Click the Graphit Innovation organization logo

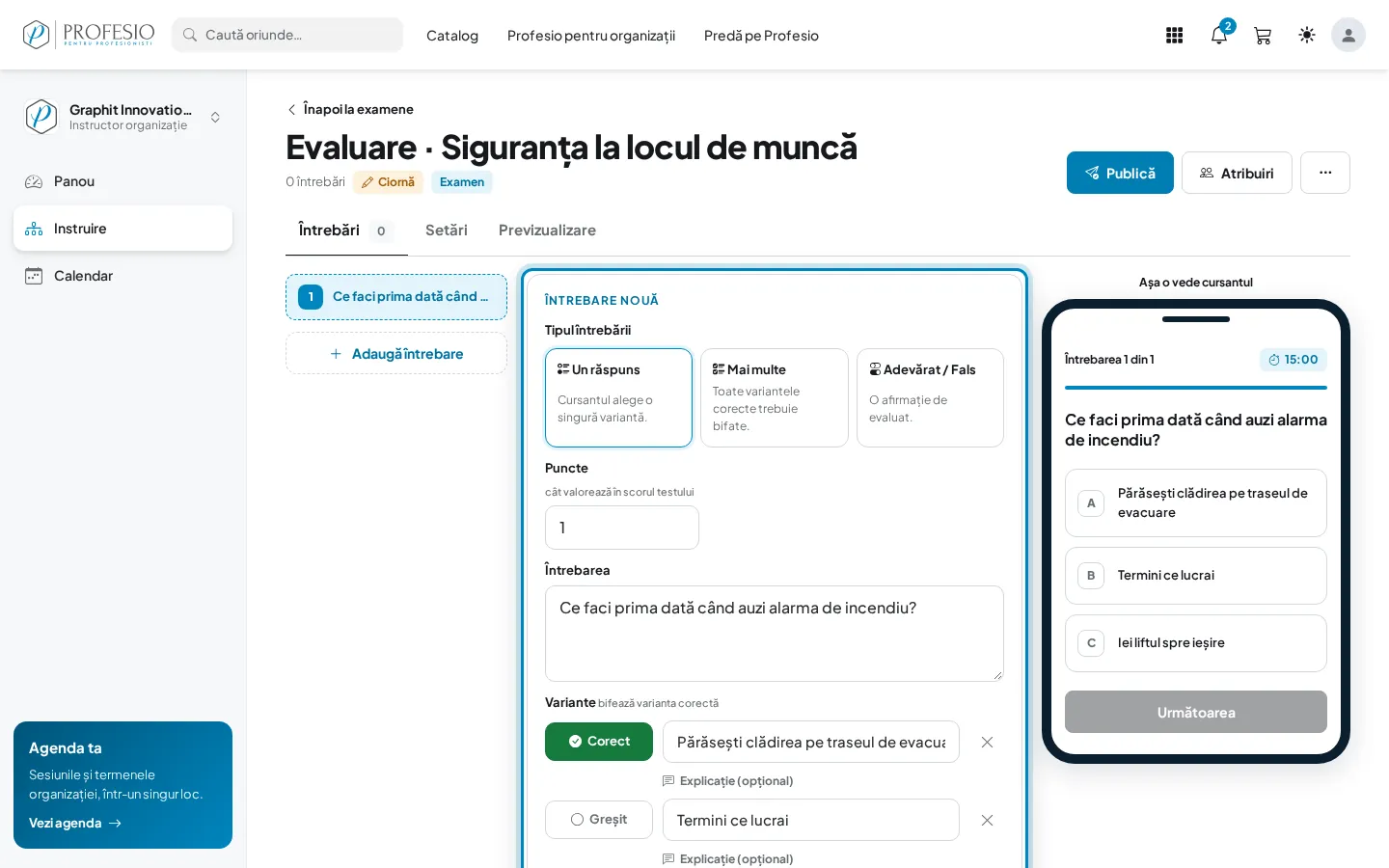pyautogui.click(x=41, y=117)
